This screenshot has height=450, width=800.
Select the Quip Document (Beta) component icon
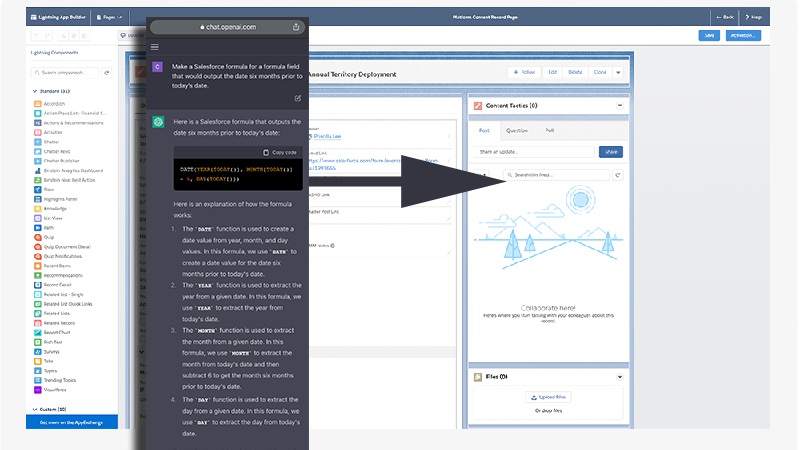37,246
